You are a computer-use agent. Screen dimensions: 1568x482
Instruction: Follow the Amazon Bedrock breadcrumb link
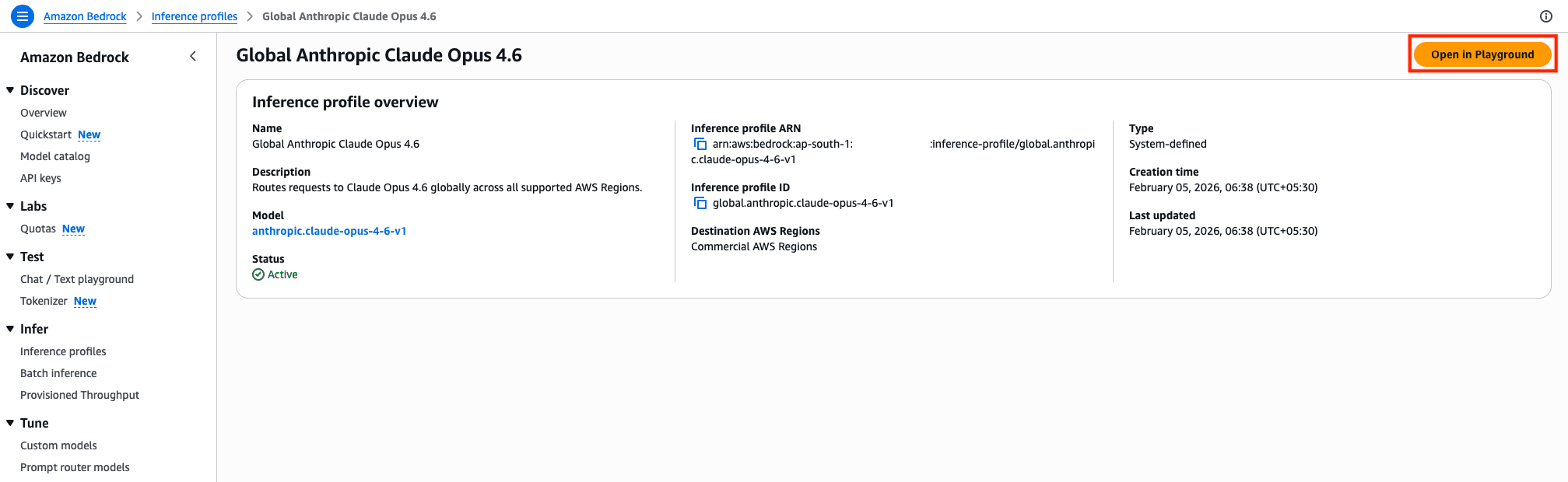85,16
